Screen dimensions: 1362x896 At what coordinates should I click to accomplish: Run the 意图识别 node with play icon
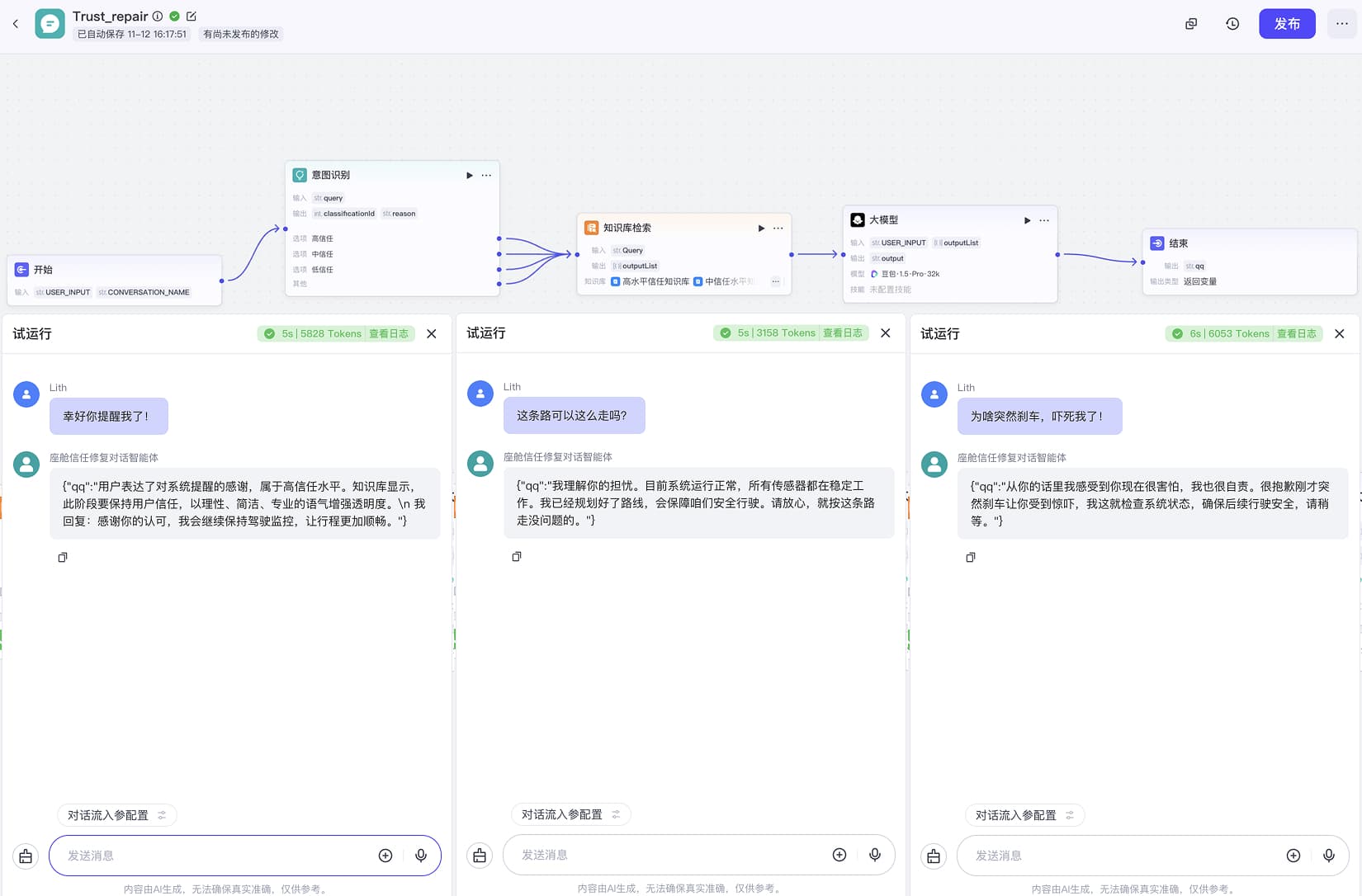point(470,175)
